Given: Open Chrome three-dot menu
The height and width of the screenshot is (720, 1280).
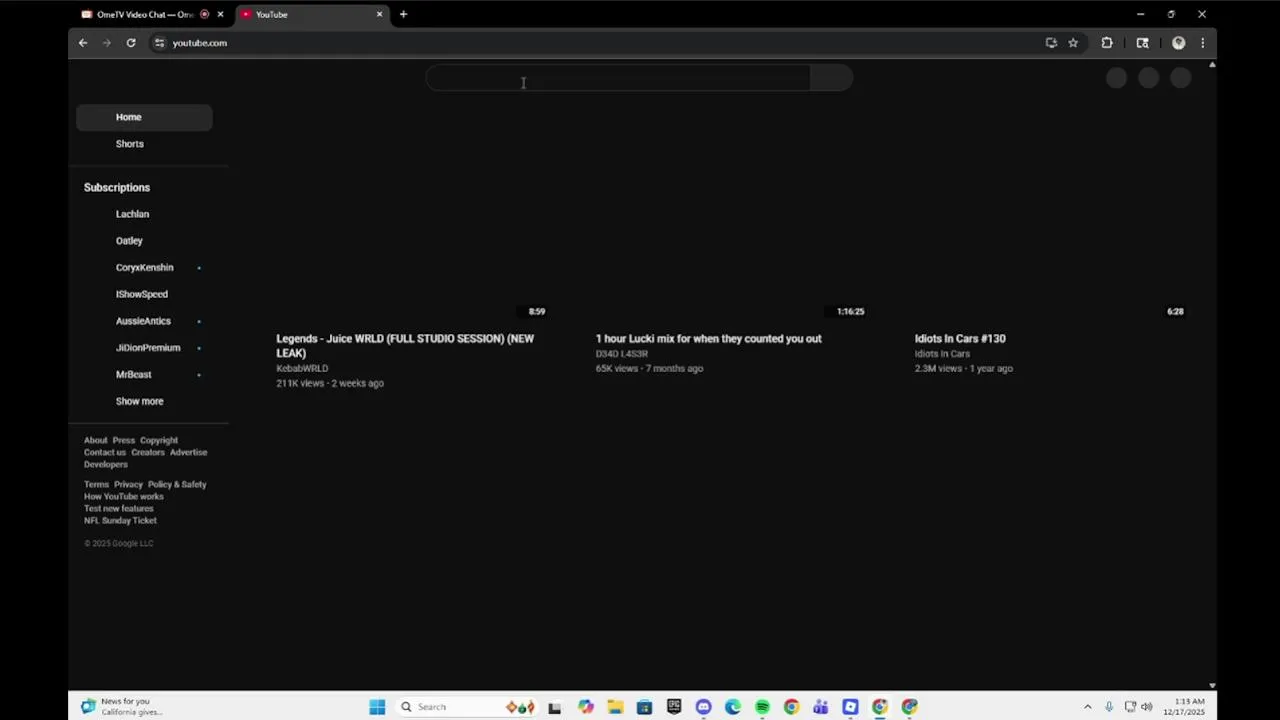Looking at the screenshot, I should (x=1202, y=43).
